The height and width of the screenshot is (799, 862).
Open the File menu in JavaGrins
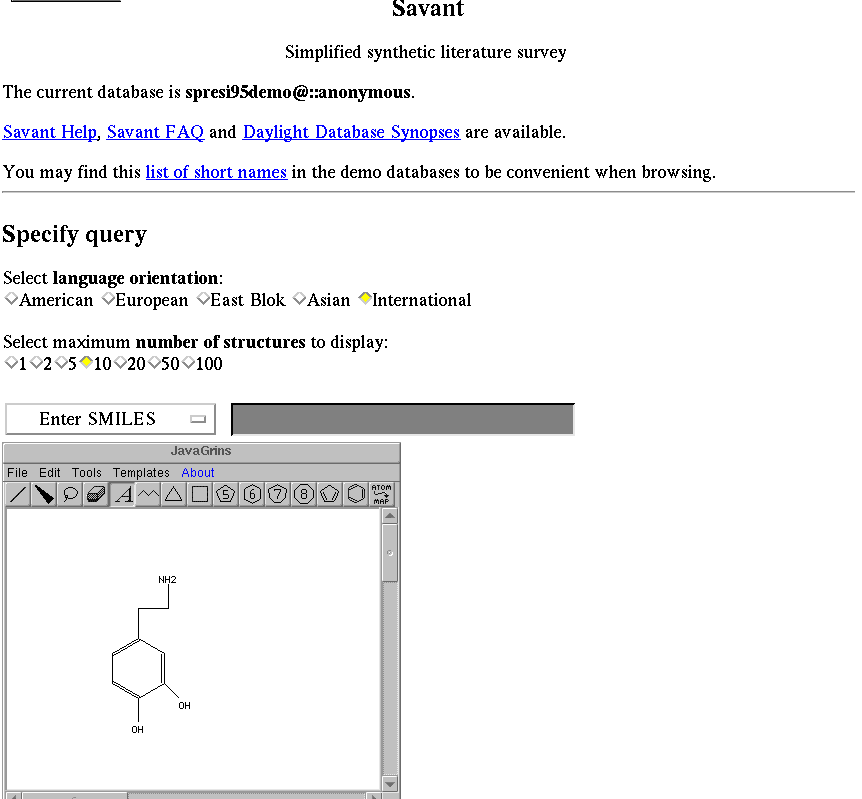[17, 473]
